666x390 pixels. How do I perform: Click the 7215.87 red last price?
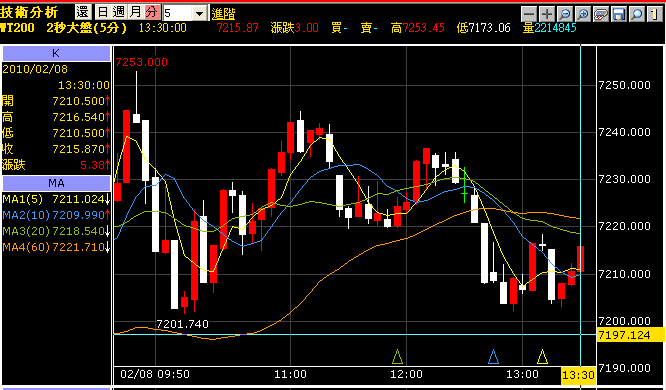click(237, 28)
